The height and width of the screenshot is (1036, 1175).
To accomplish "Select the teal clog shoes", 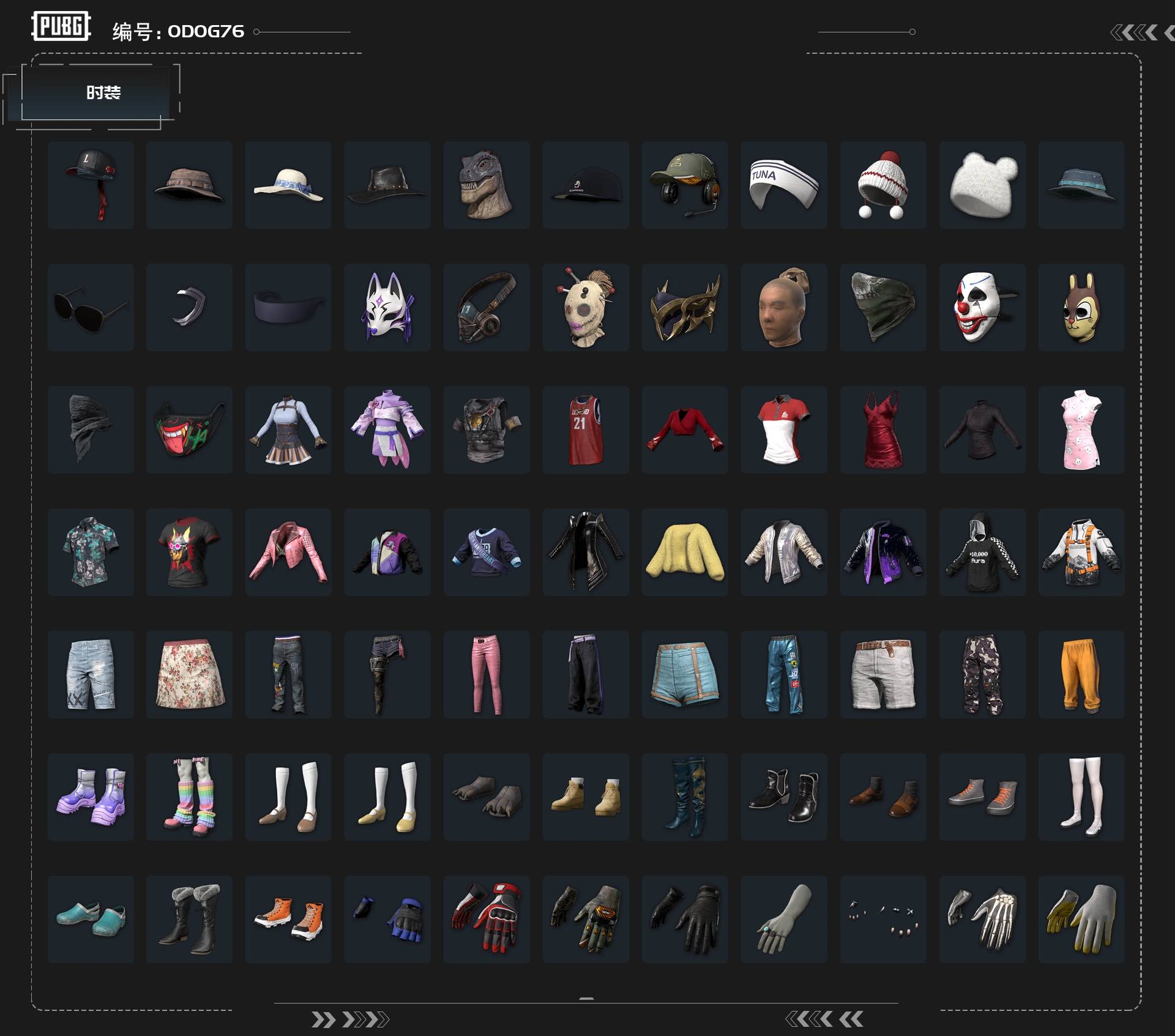I will click(91, 919).
